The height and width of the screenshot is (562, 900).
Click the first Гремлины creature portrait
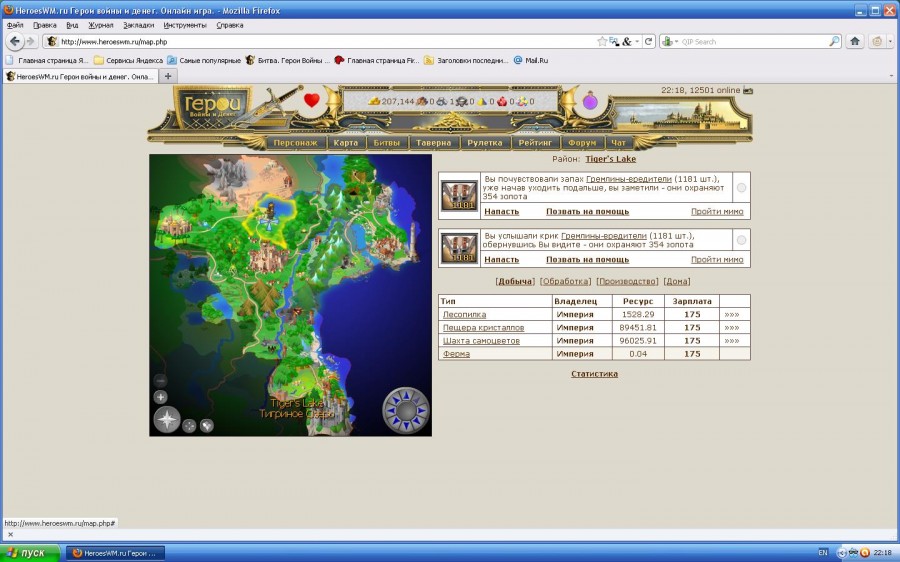459,196
